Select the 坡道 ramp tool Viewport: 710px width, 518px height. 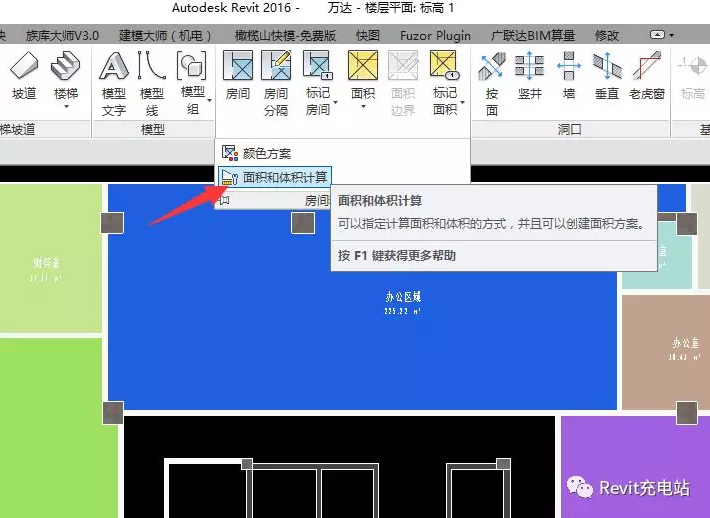pos(24,76)
